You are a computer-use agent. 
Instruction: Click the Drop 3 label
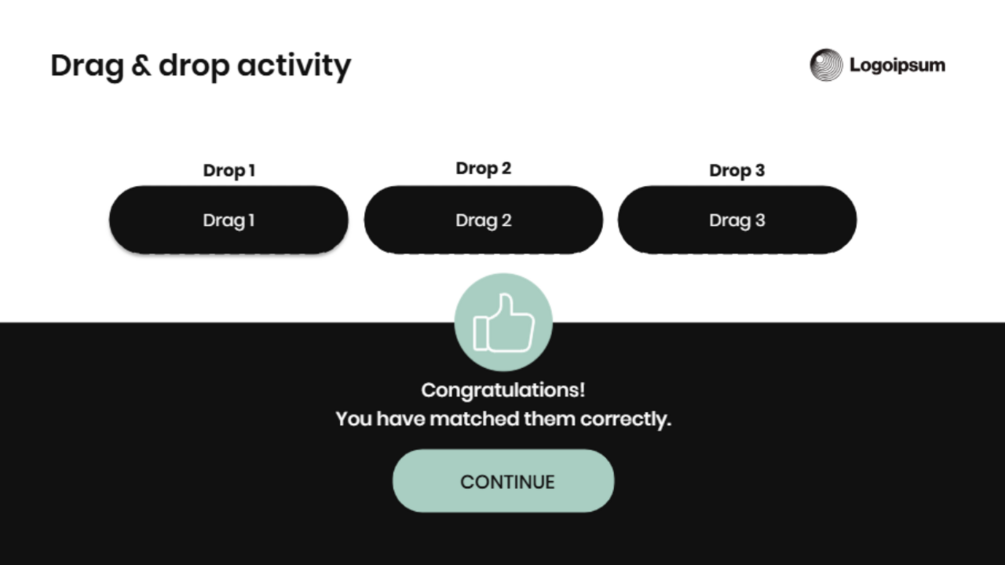(x=737, y=170)
